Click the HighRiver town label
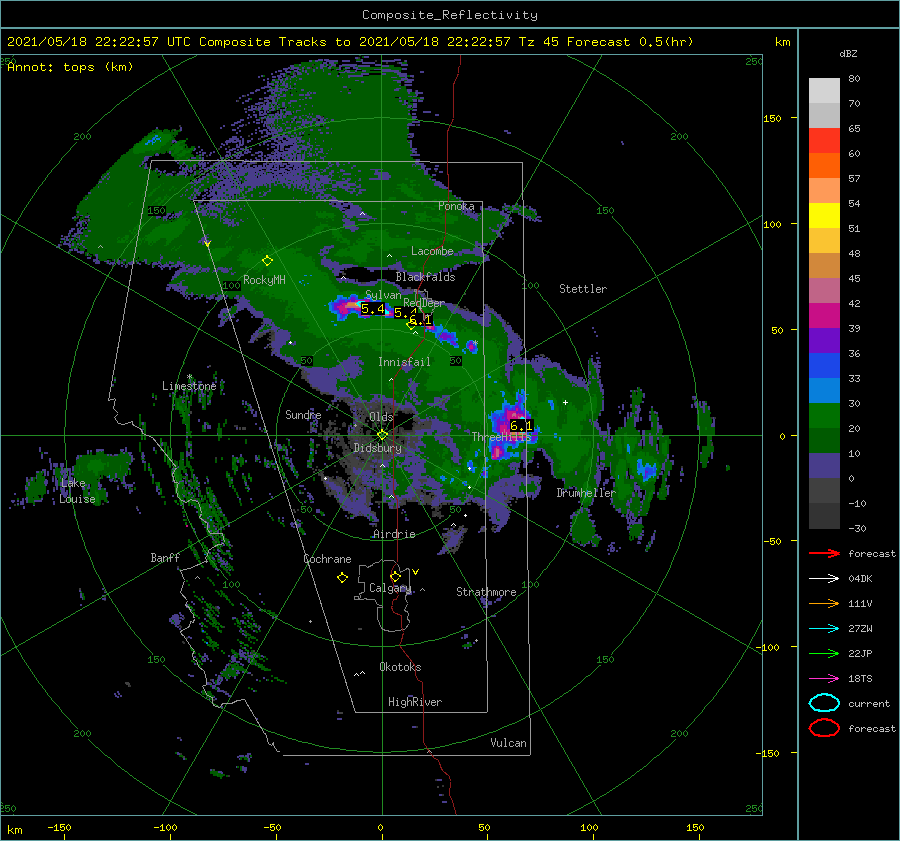 [415, 702]
